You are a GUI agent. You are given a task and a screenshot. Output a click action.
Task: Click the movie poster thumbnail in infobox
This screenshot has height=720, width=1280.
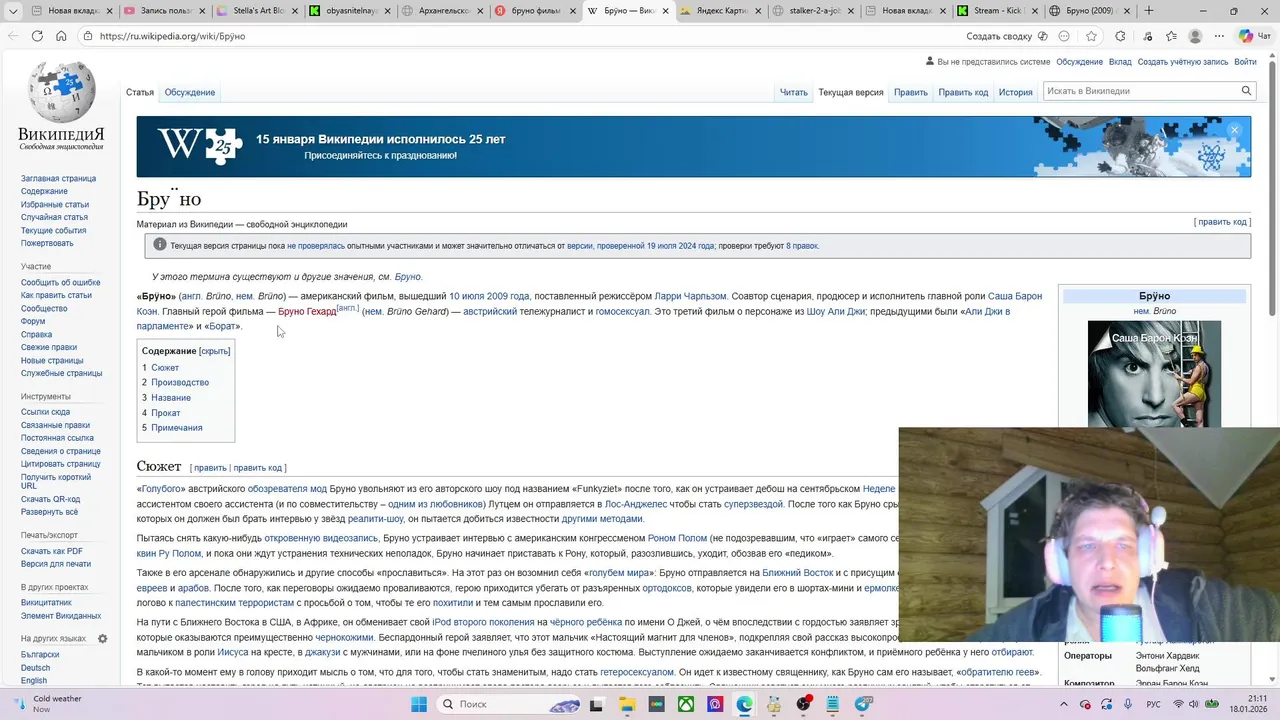(x=1154, y=374)
